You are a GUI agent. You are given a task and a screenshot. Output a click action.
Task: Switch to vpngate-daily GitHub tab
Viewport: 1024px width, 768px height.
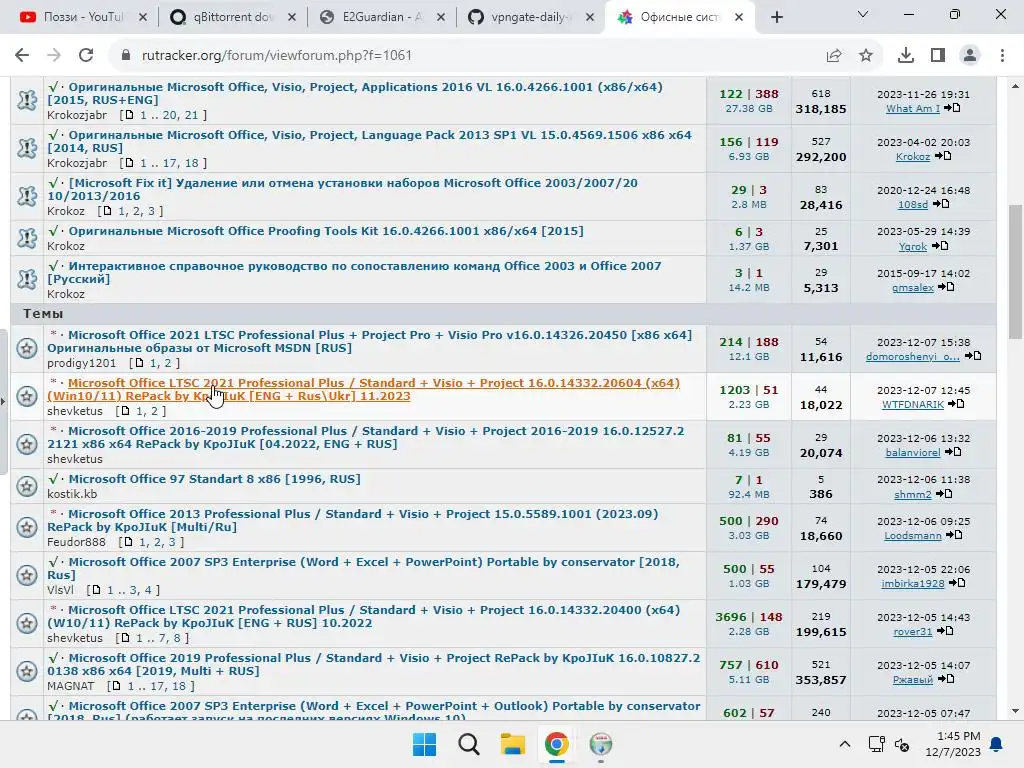530,17
